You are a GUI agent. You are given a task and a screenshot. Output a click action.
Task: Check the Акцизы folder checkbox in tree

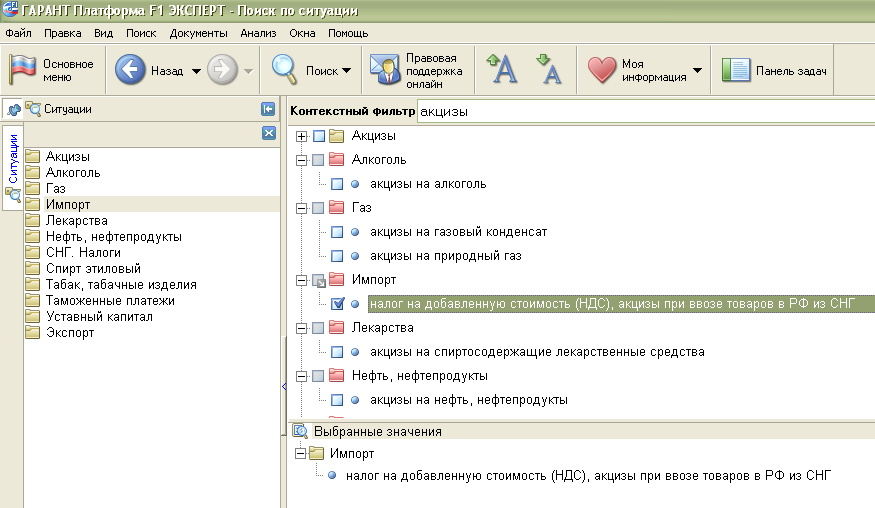(319, 136)
